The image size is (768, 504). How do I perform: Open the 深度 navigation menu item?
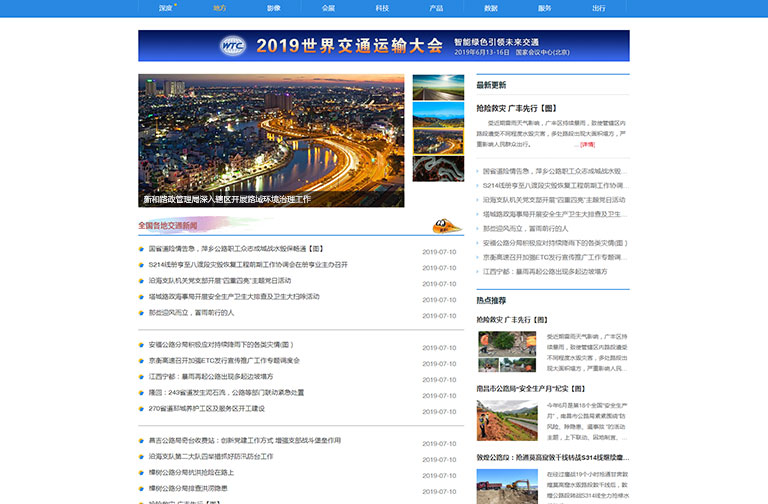click(x=165, y=8)
